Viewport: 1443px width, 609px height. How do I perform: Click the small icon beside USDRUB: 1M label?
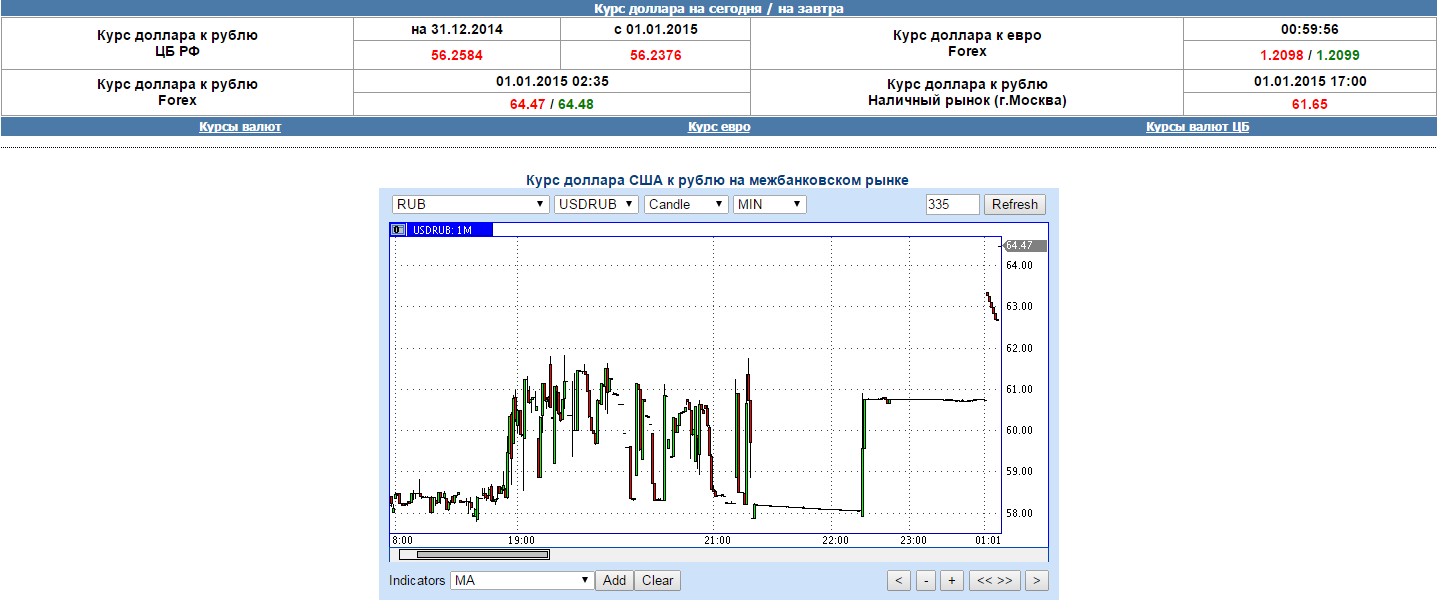[397, 229]
